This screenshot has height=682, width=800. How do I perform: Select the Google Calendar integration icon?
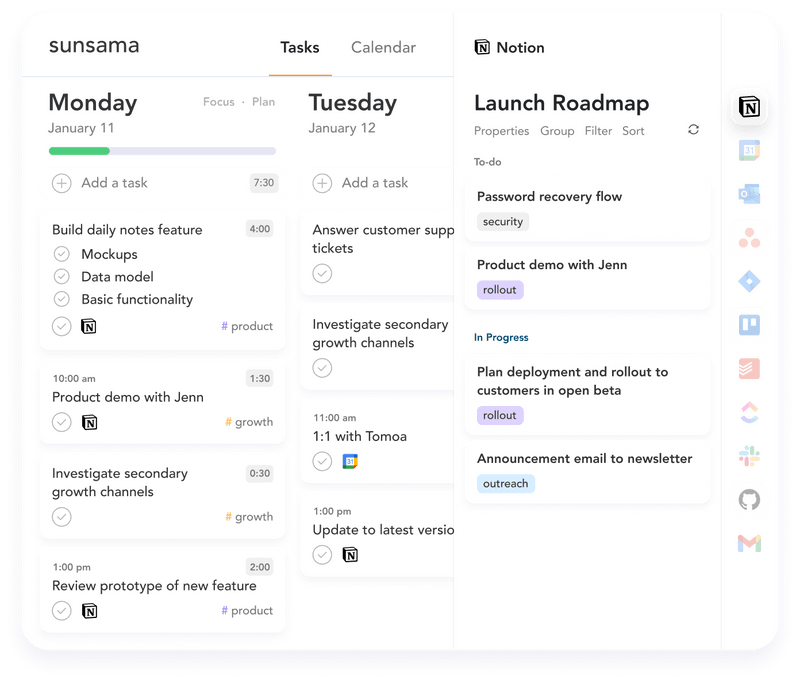(x=749, y=148)
